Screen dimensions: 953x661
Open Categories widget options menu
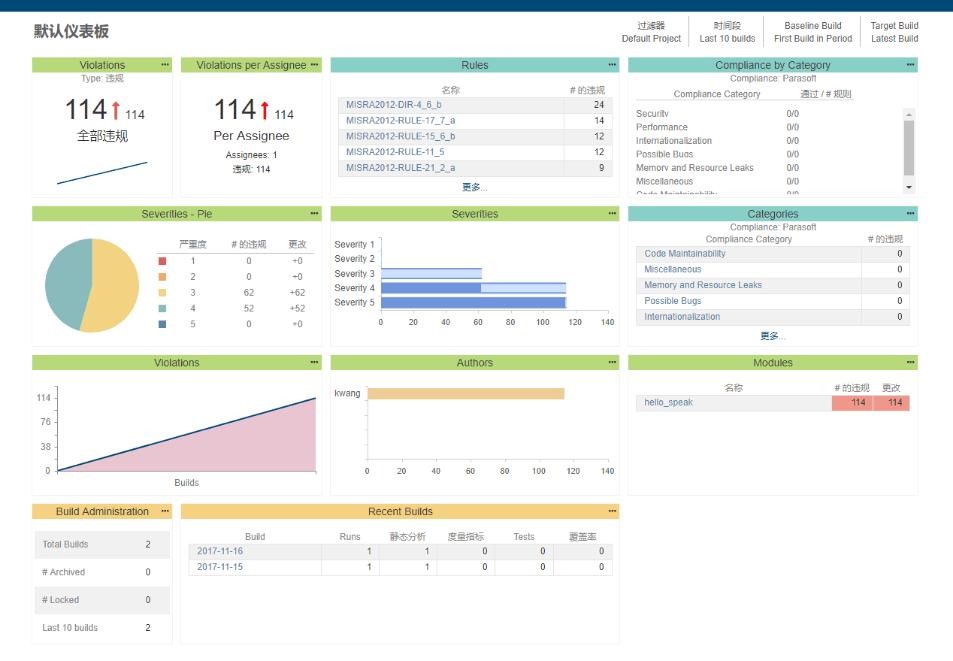tap(910, 213)
